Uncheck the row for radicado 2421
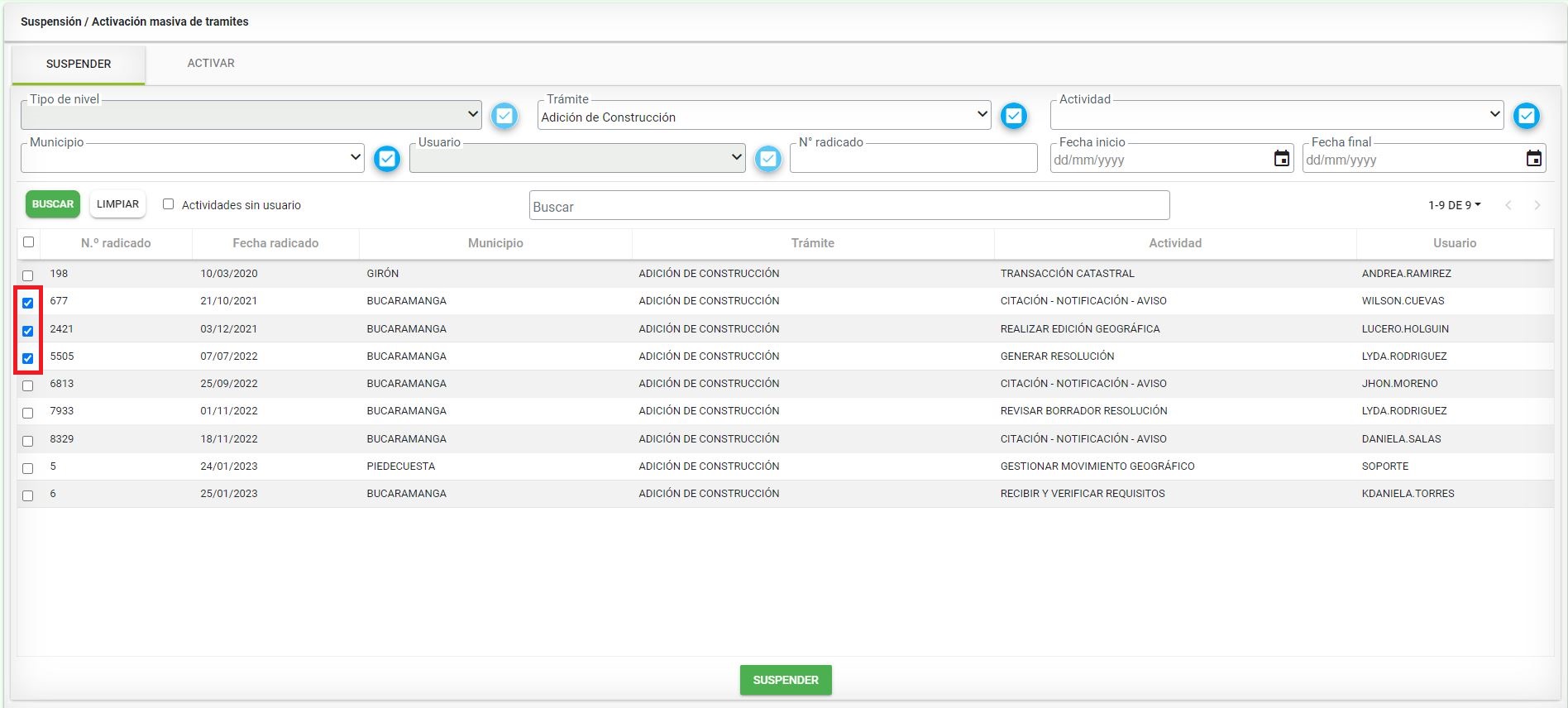1568x708 pixels. 28,331
